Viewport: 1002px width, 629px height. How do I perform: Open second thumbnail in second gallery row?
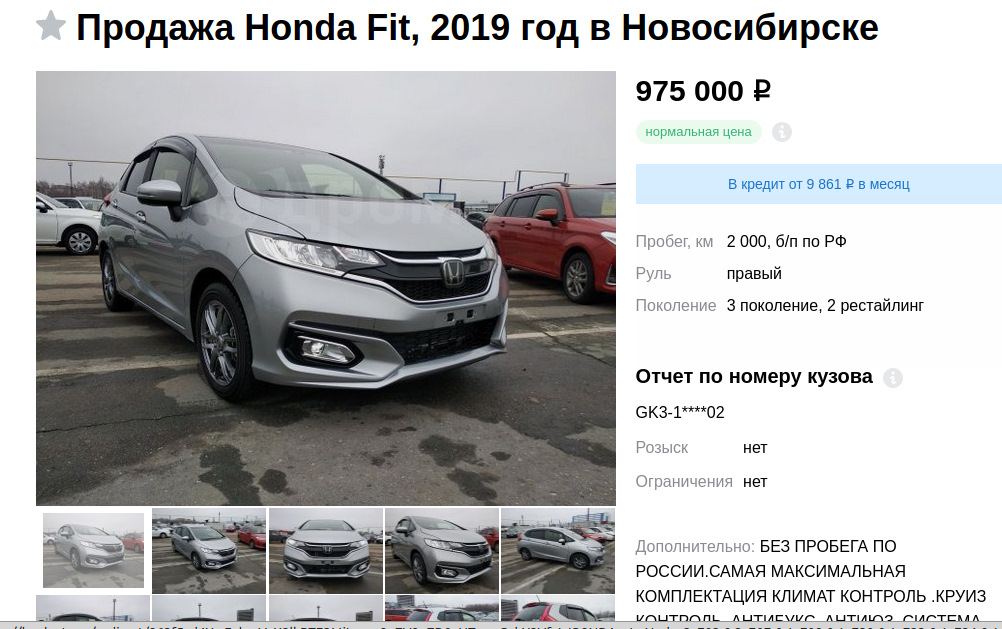(209, 608)
